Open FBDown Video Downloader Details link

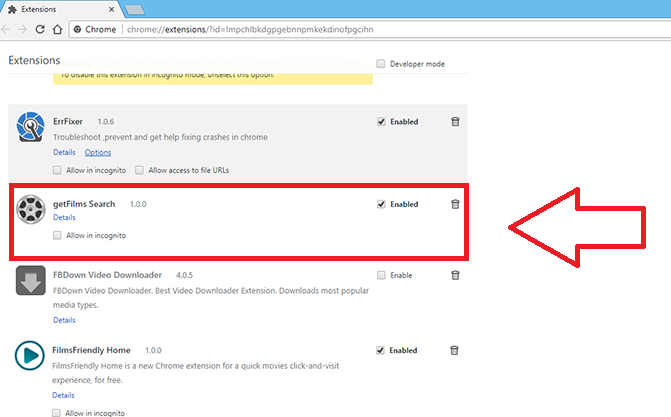tap(64, 320)
